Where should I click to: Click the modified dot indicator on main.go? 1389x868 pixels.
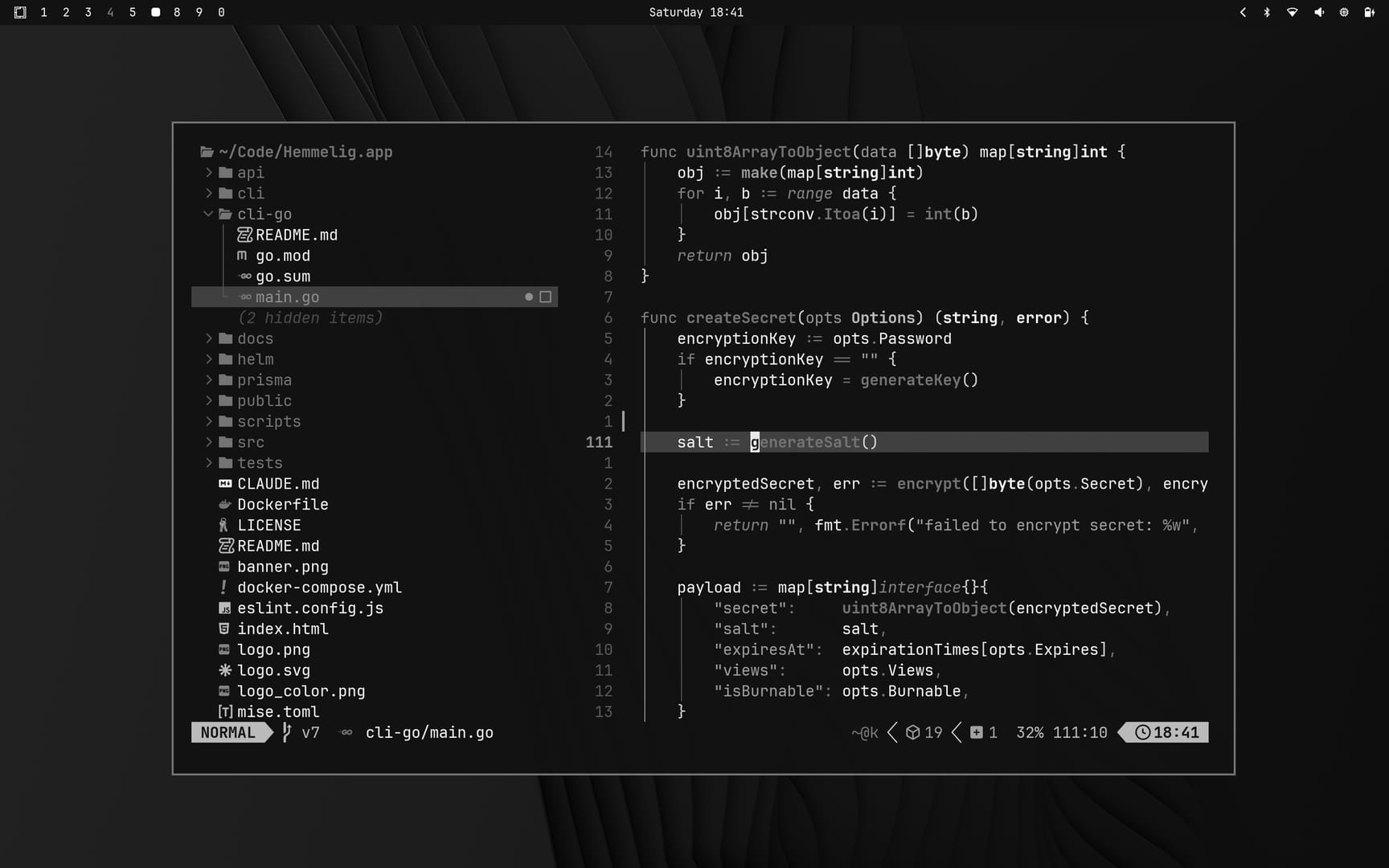(529, 297)
